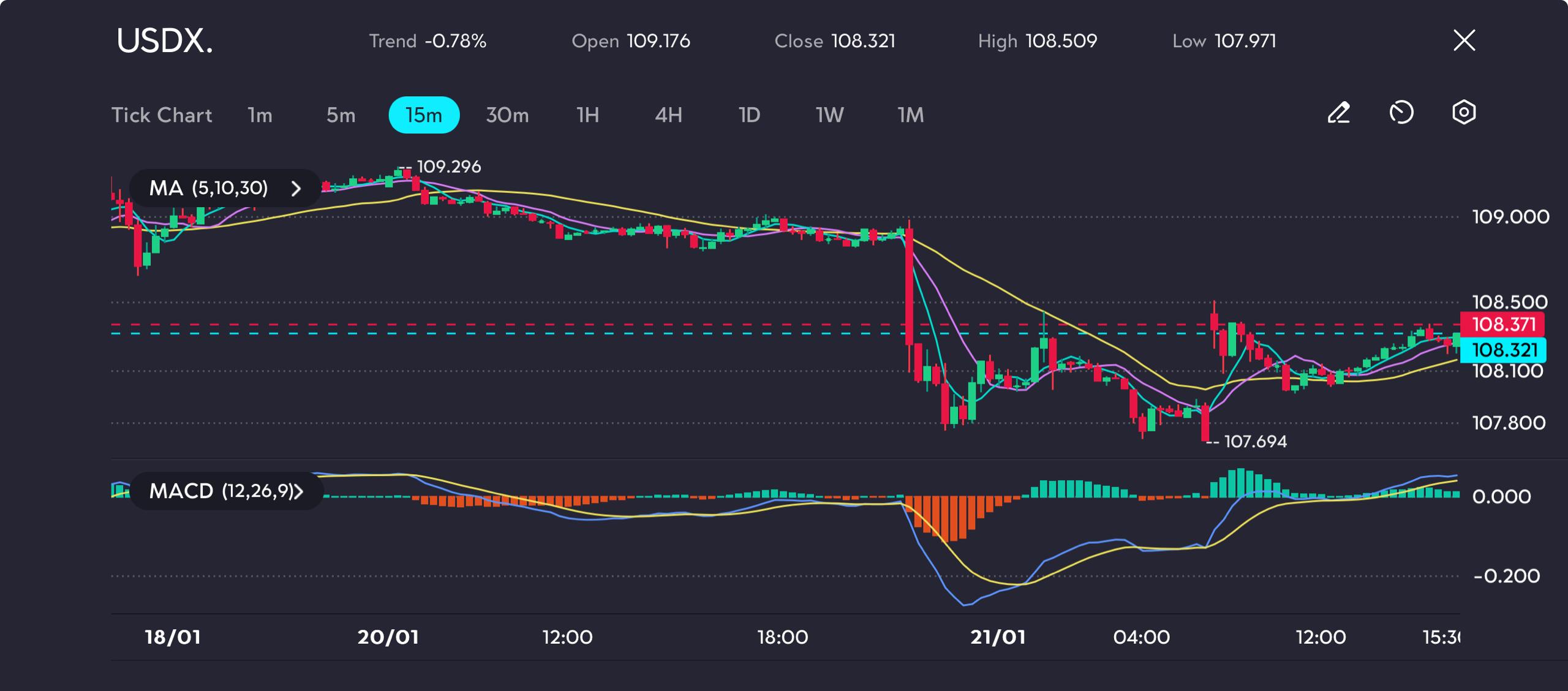The height and width of the screenshot is (691, 1568).
Task: Select the 1W timeframe
Action: coord(830,115)
